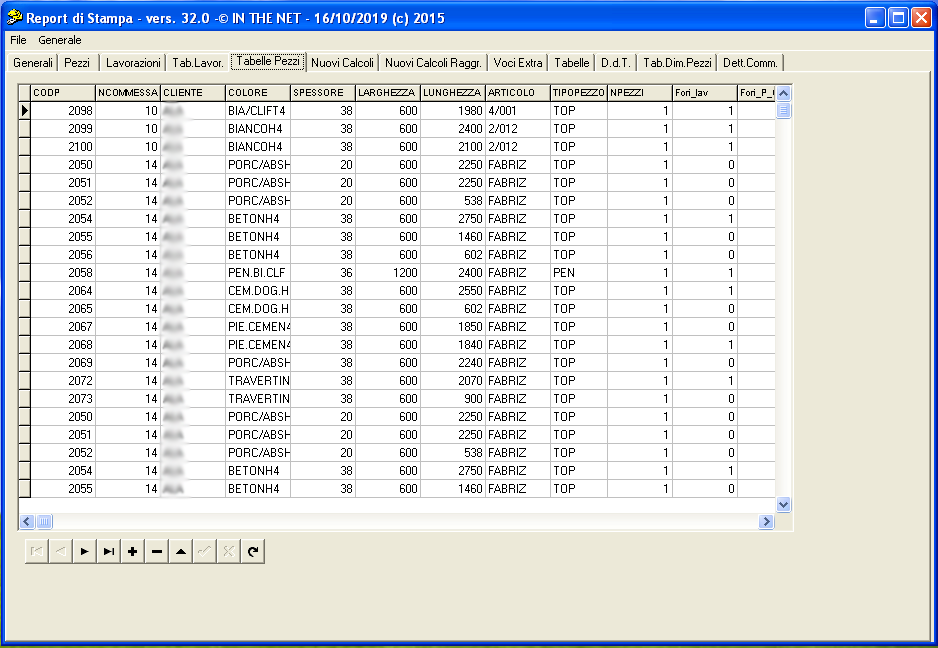Click the vertical scrollbar thumb
938x648 pixels.
(783, 110)
